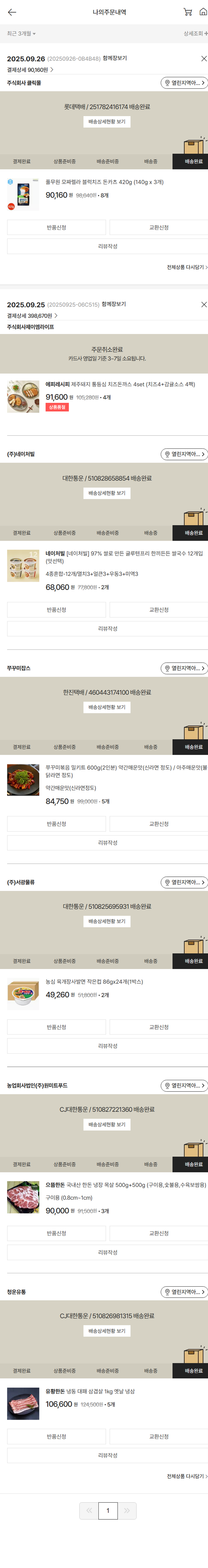The width and height of the screenshot is (208, 1568).
Task: Go to home via house icon
Action: (x=203, y=12)
